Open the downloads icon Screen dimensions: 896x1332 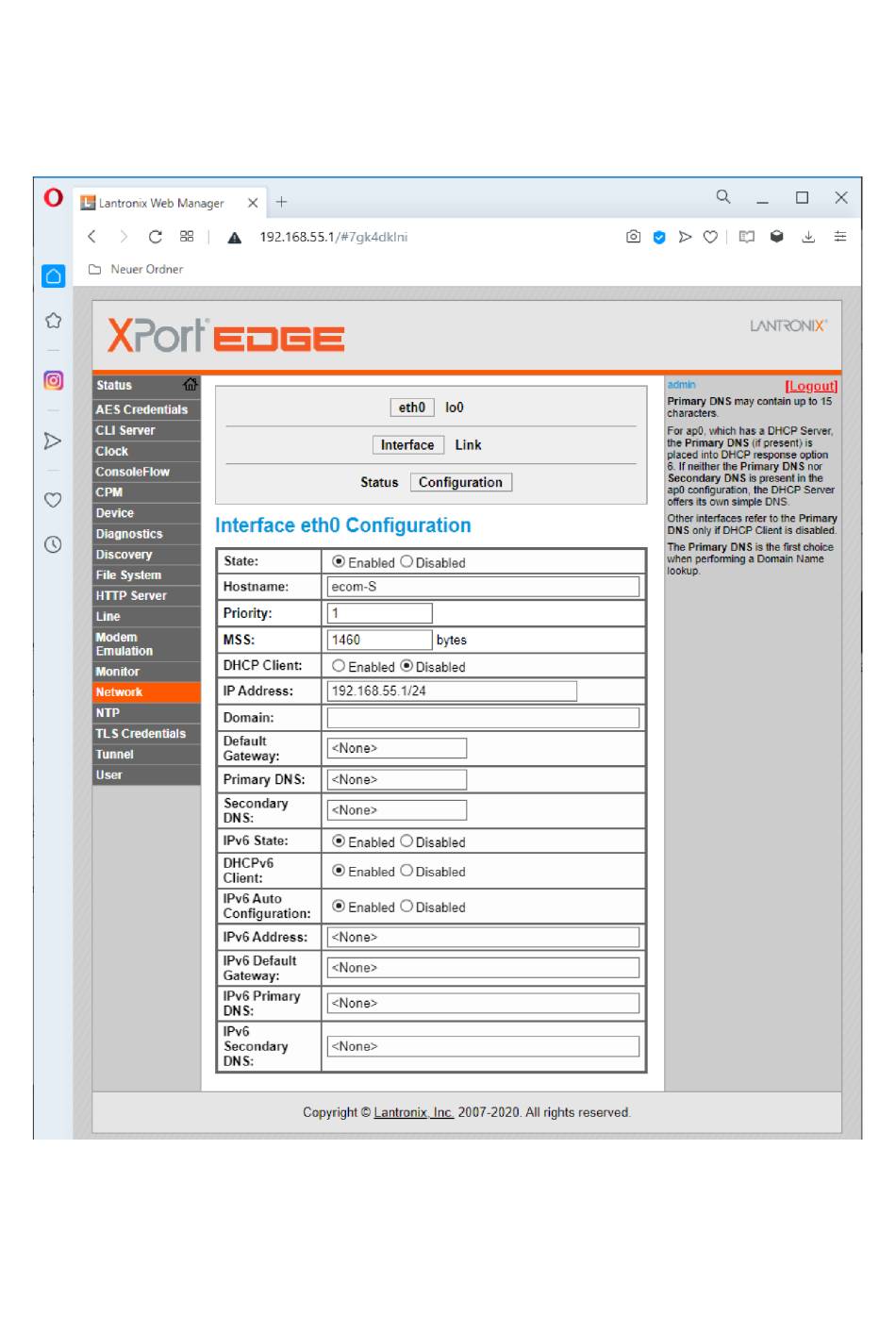808,237
